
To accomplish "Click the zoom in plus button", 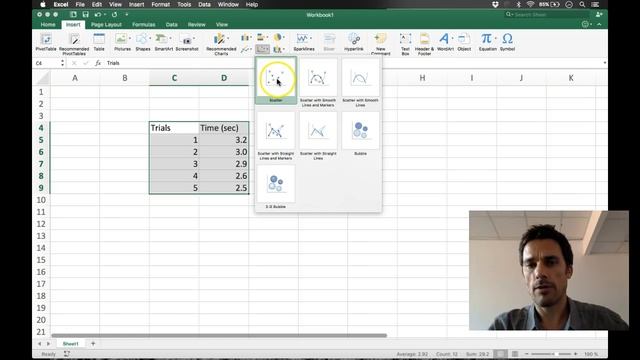I will coord(576,354).
